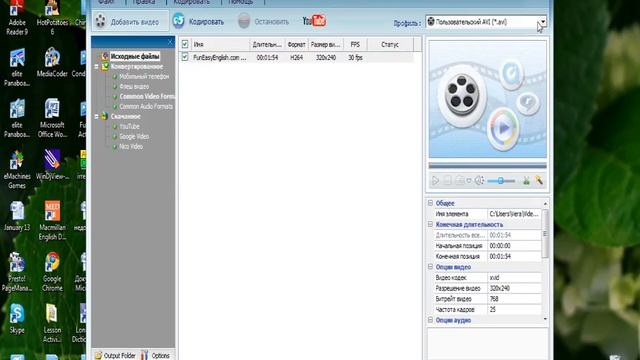Close the left sidebar panel with X
Screen dimensions: 640x360
coord(170,42)
